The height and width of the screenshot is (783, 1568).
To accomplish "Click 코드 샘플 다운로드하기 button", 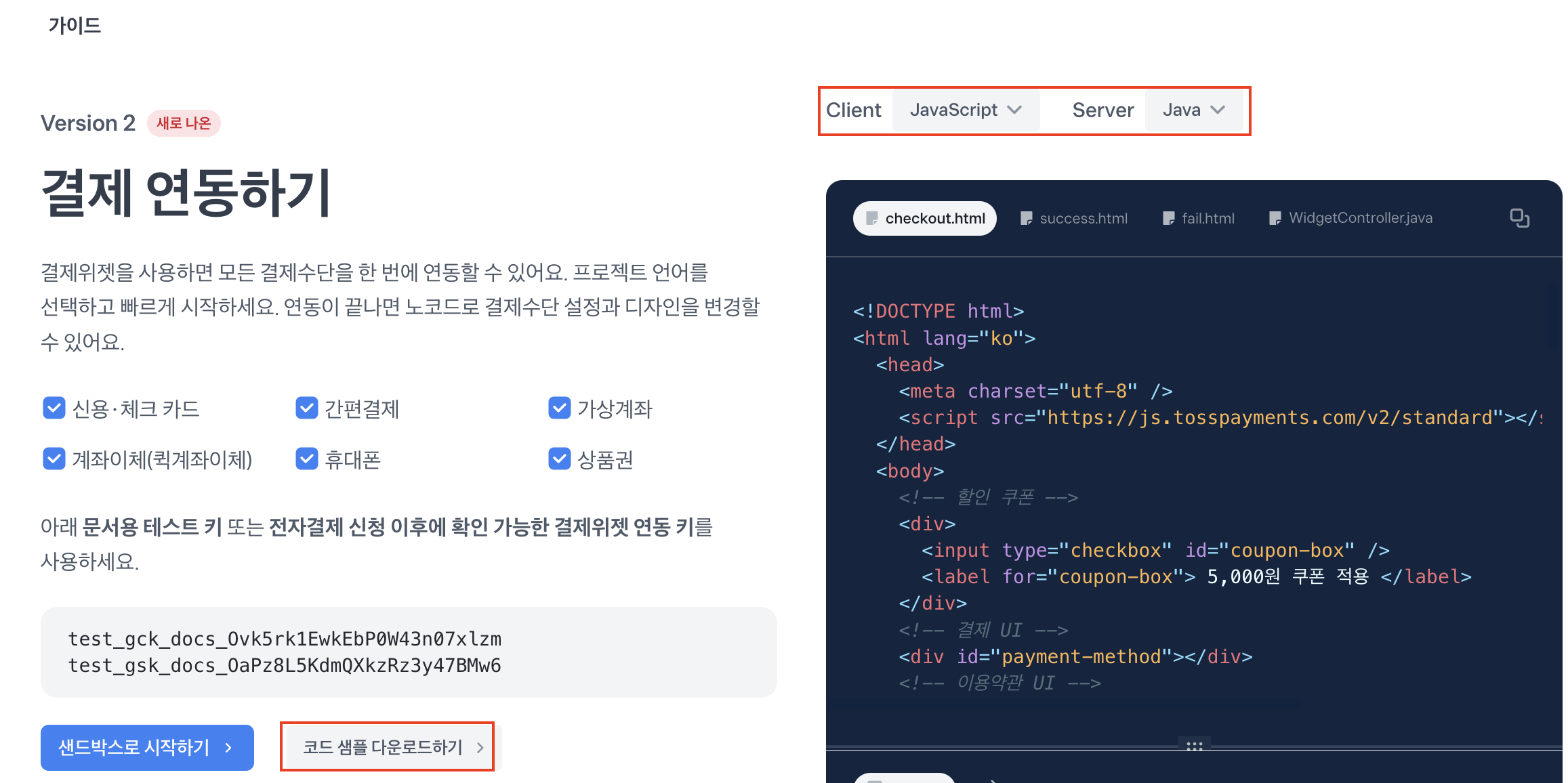I will pos(382,748).
